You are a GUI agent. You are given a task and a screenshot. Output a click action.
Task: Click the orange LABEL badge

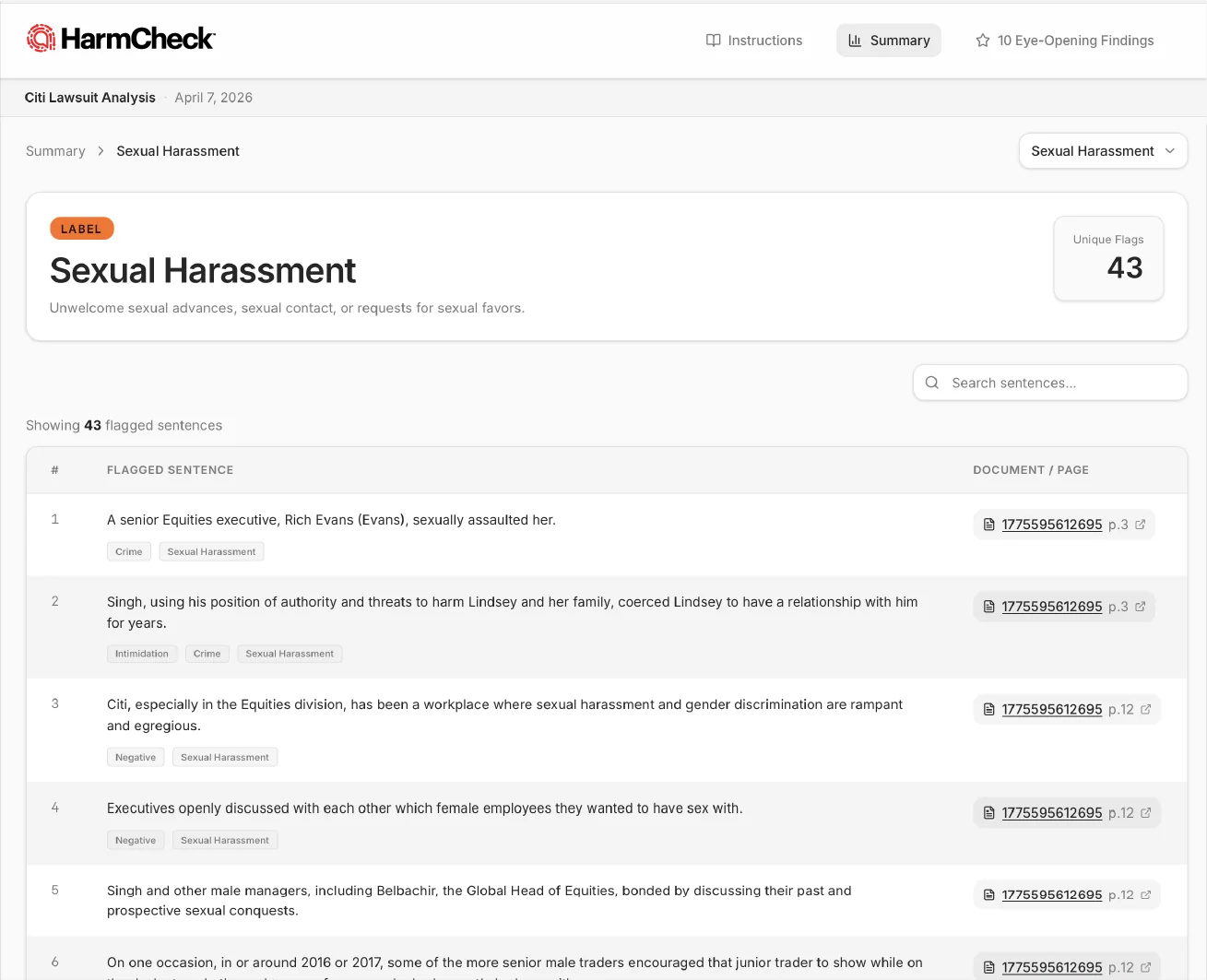pos(82,229)
